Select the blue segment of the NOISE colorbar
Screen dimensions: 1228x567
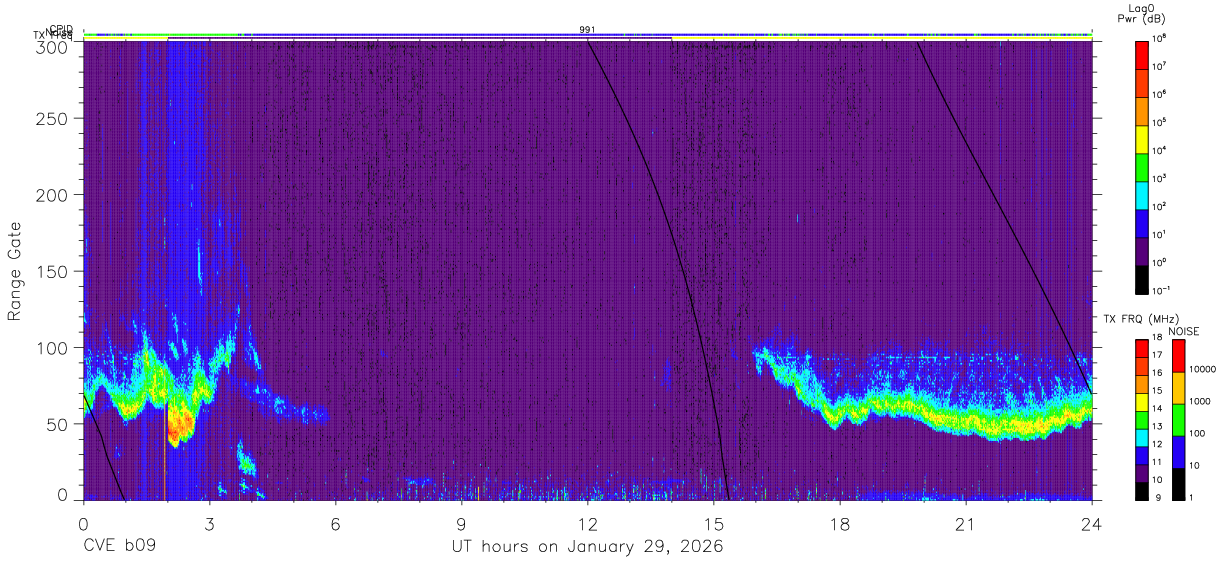(x=1177, y=453)
